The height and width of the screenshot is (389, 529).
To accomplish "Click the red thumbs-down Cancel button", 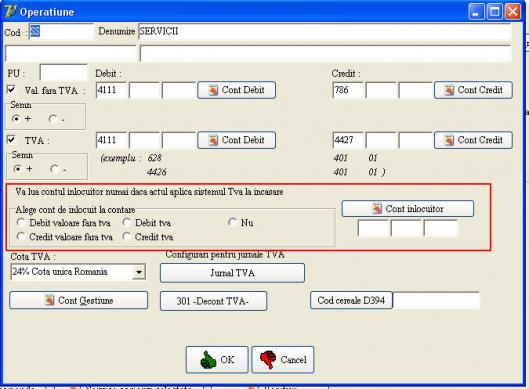I will point(283,360).
